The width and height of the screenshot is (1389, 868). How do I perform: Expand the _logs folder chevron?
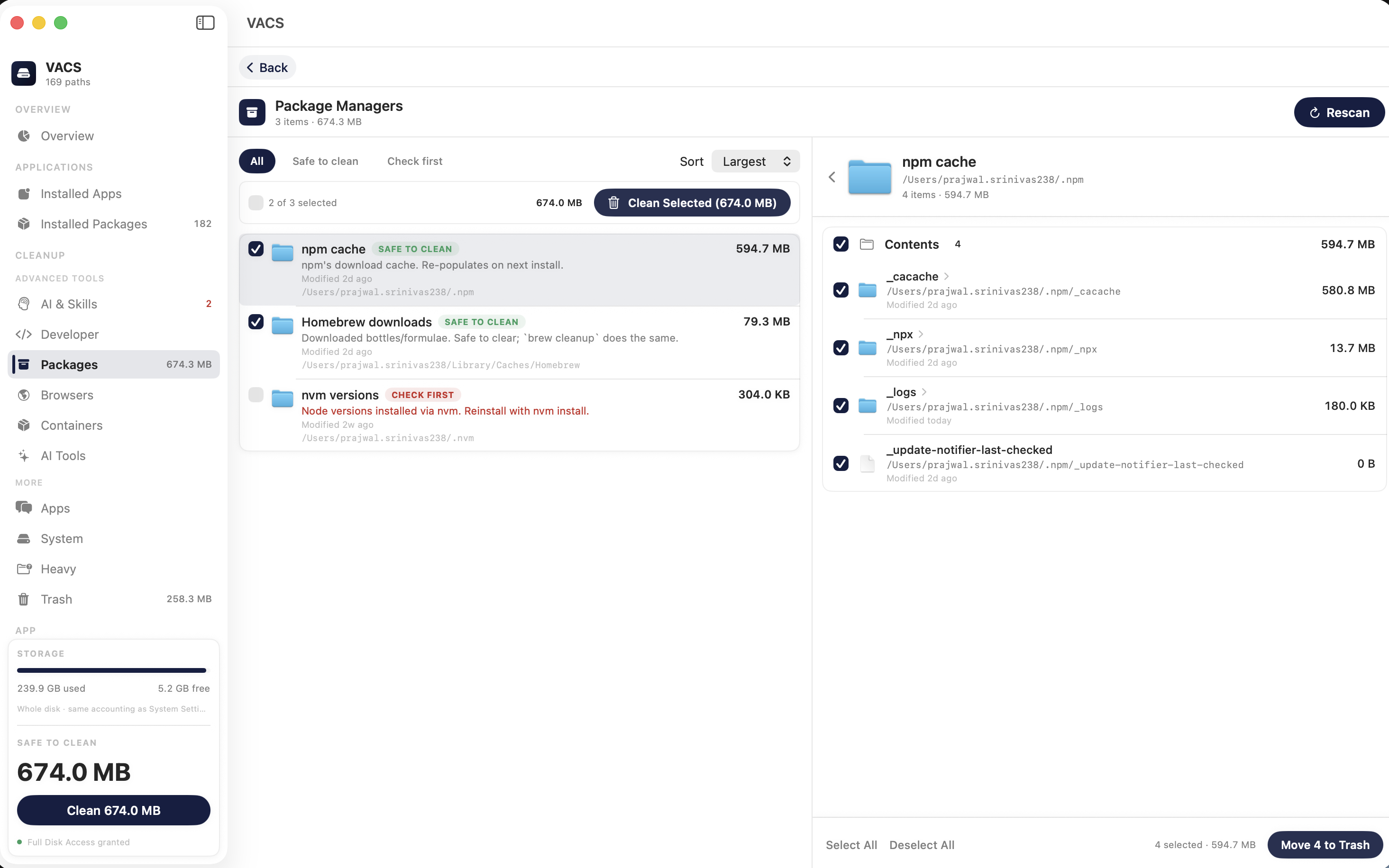click(x=924, y=392)
